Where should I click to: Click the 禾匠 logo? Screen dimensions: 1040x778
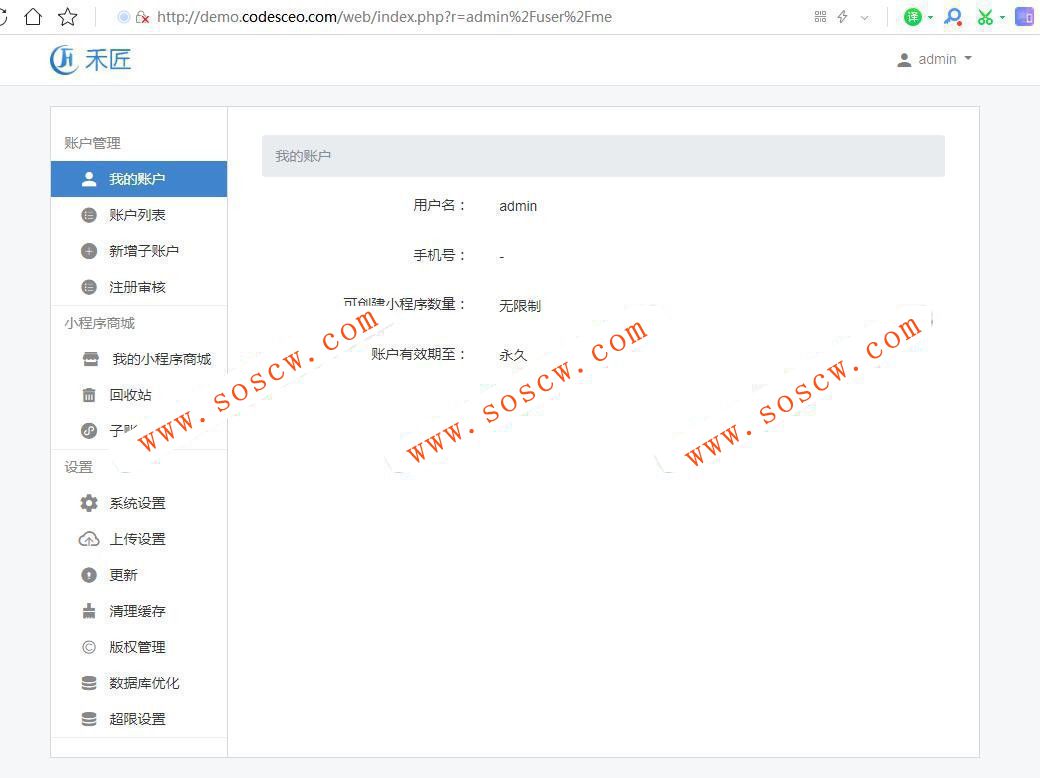click(x=91, y=60)
